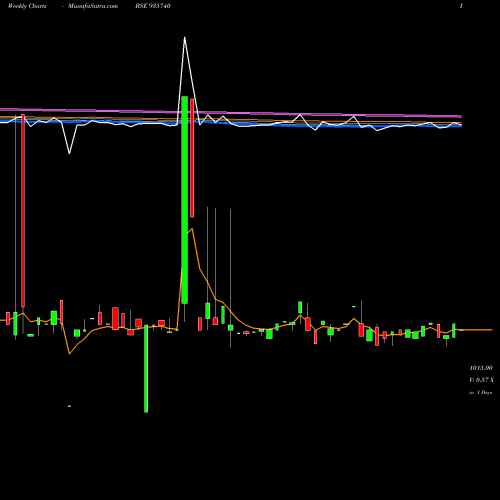Click the "MunafaSutra.com" label
Screen dimensions: 500x500
93,6
